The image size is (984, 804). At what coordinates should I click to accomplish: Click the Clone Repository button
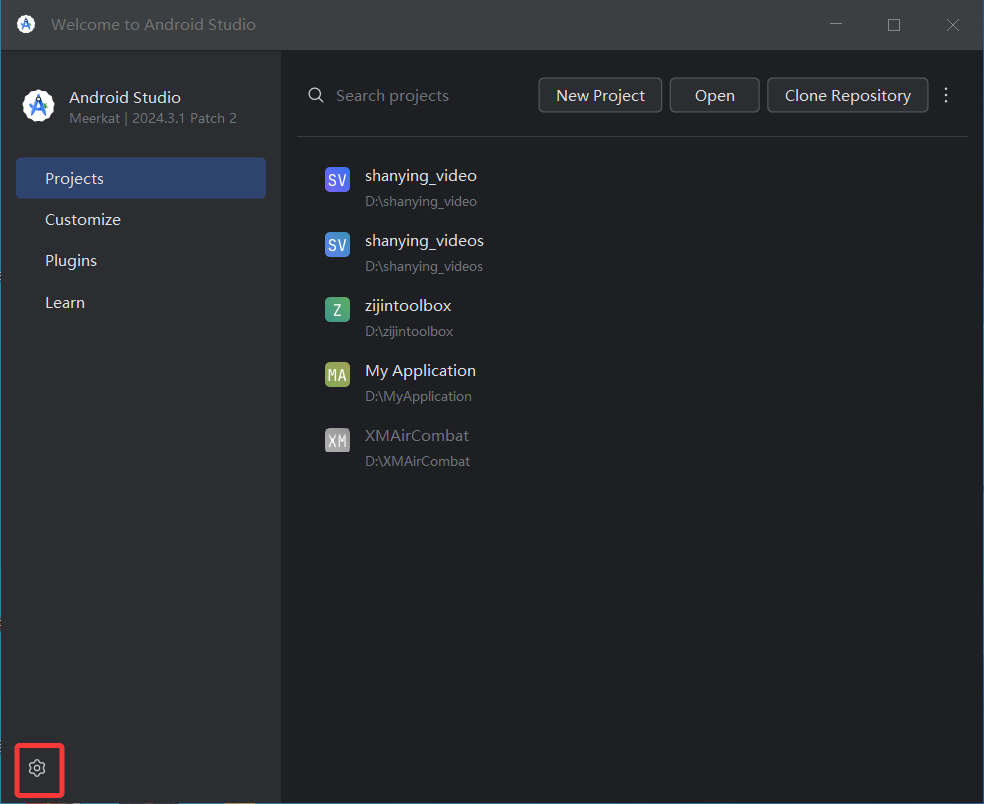point(847,95)
